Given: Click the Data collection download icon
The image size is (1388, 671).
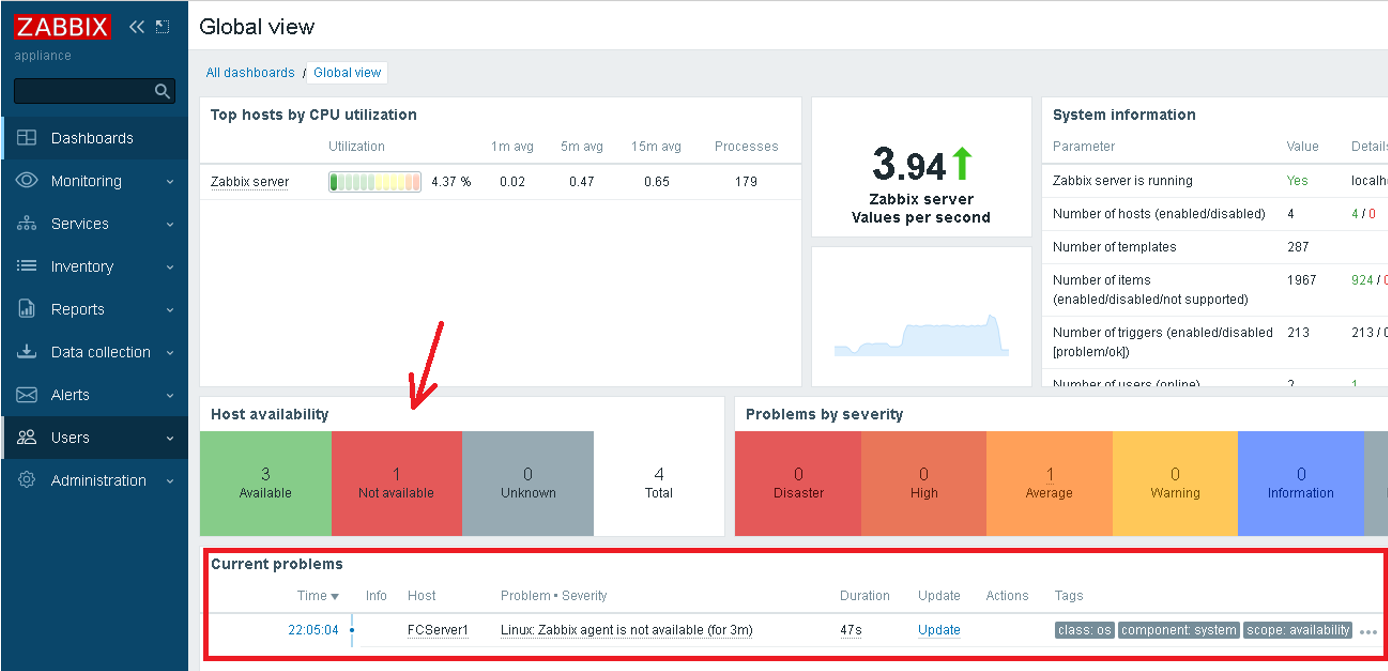Looking at the screenshot, I should [27, 352].
